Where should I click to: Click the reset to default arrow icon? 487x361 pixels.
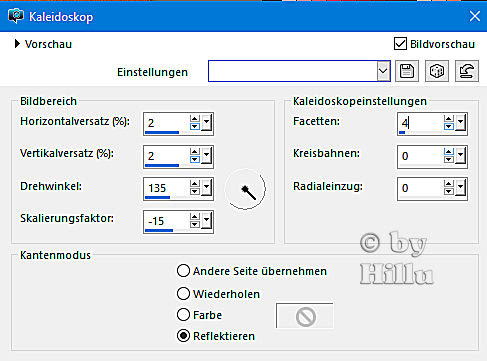(467, 71)
